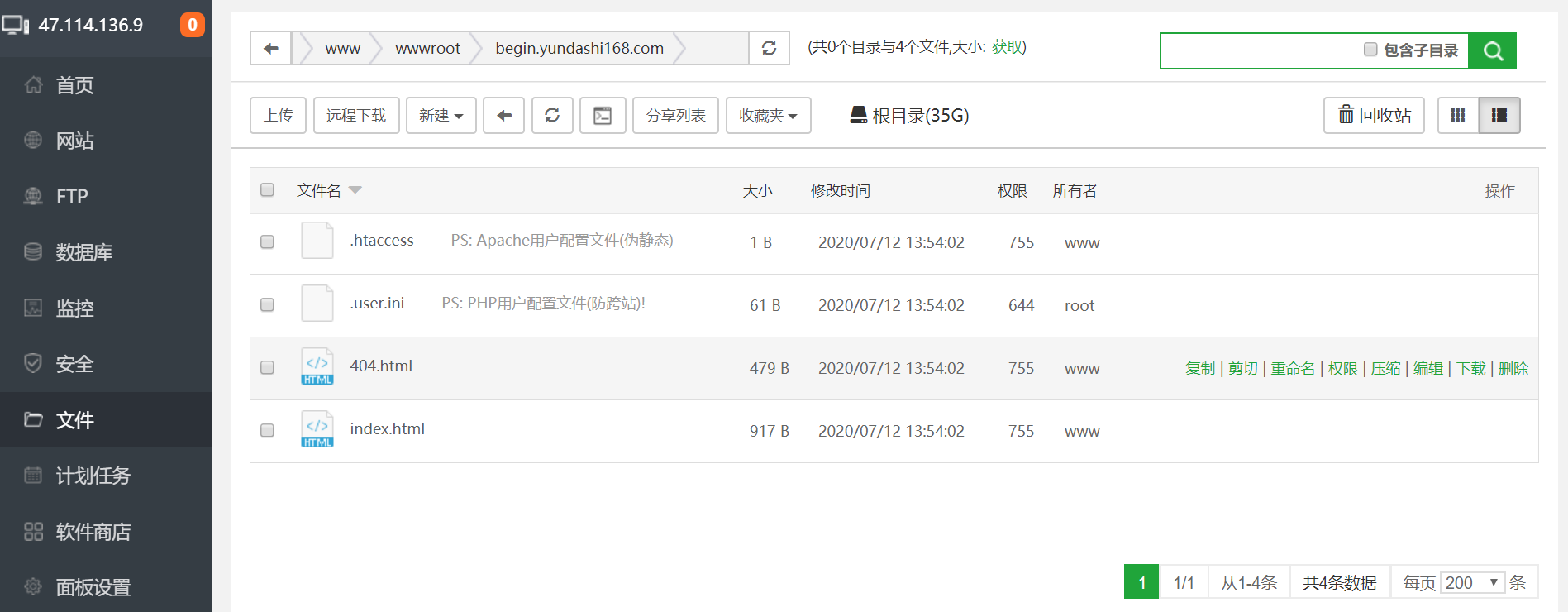This screenshot has height=612, width=1568.
Task: Click the 远程下载 button
Action: click(356, 115)
